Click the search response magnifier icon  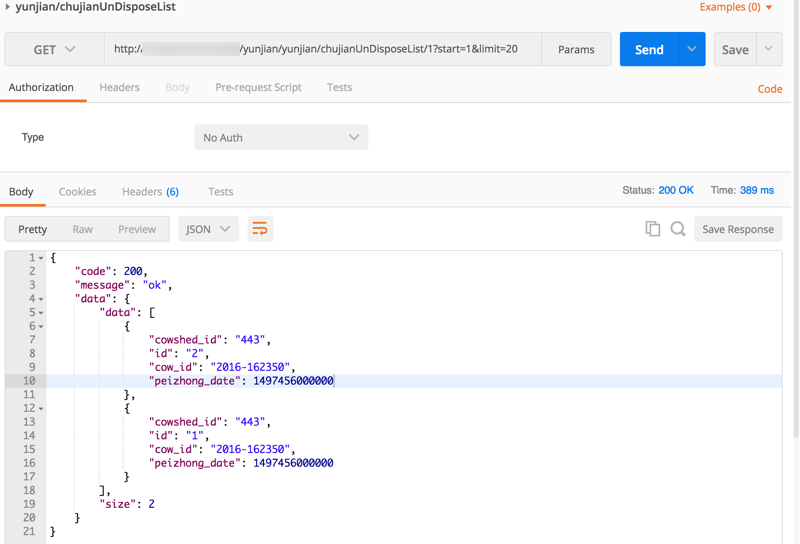coord(678,229)
